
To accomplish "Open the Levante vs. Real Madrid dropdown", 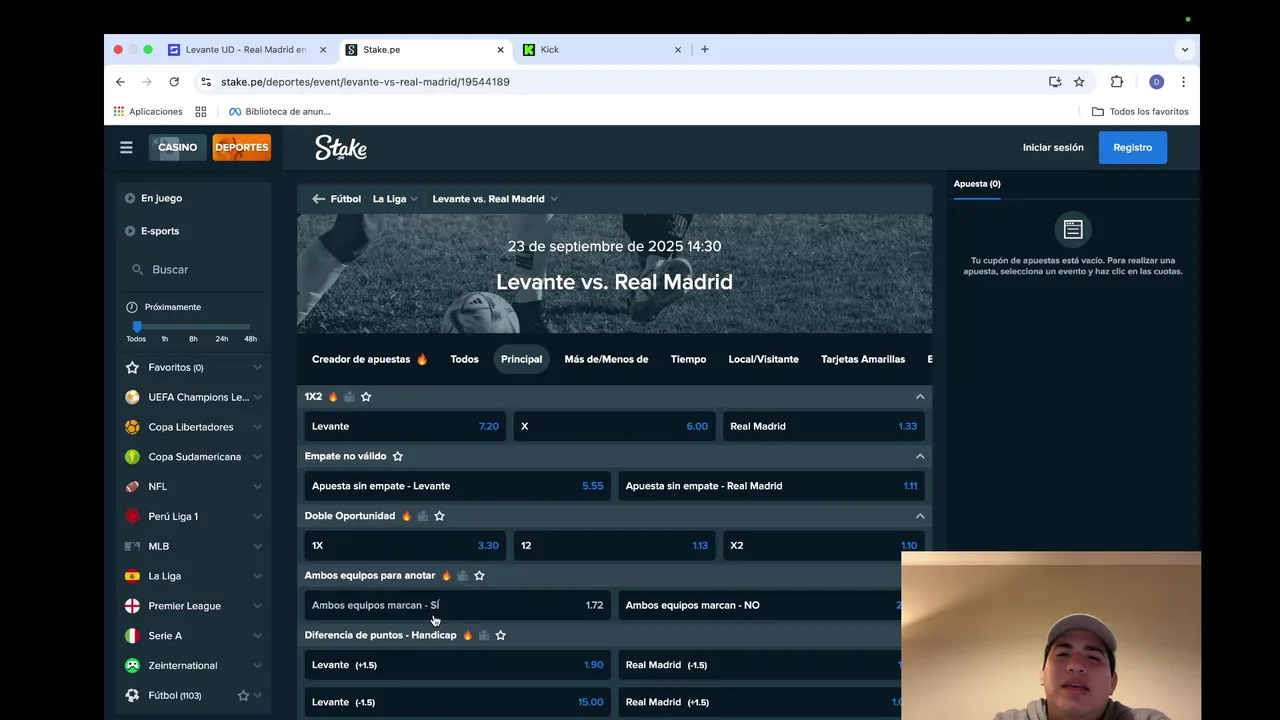I will click(495, 199).
